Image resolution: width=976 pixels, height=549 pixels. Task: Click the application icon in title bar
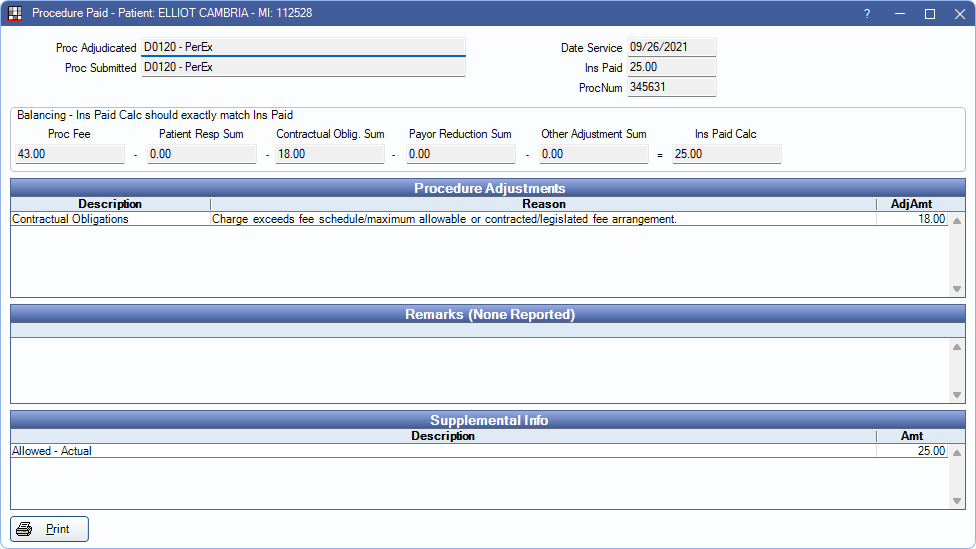15,14
